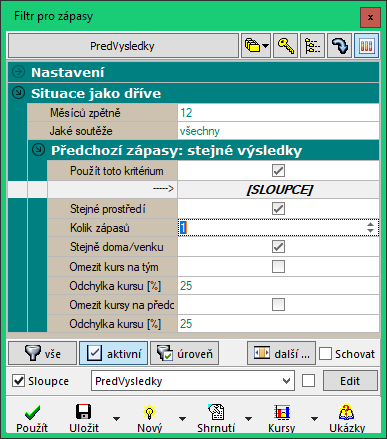Screen dimensions: 387x439
Task: Uncheck Stejně doma/venku checkbox
Action: [278, 247]
